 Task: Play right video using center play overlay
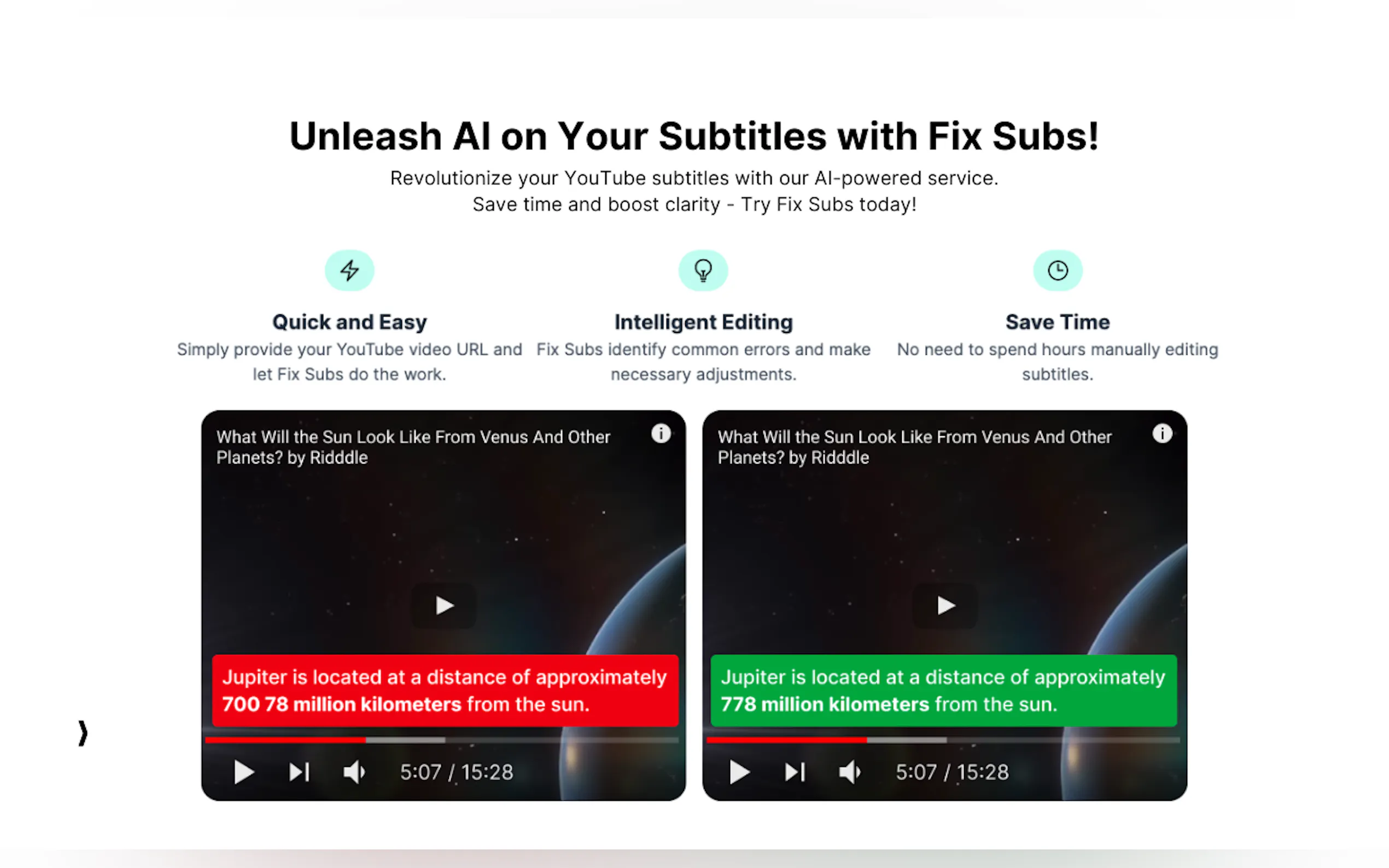945,605
